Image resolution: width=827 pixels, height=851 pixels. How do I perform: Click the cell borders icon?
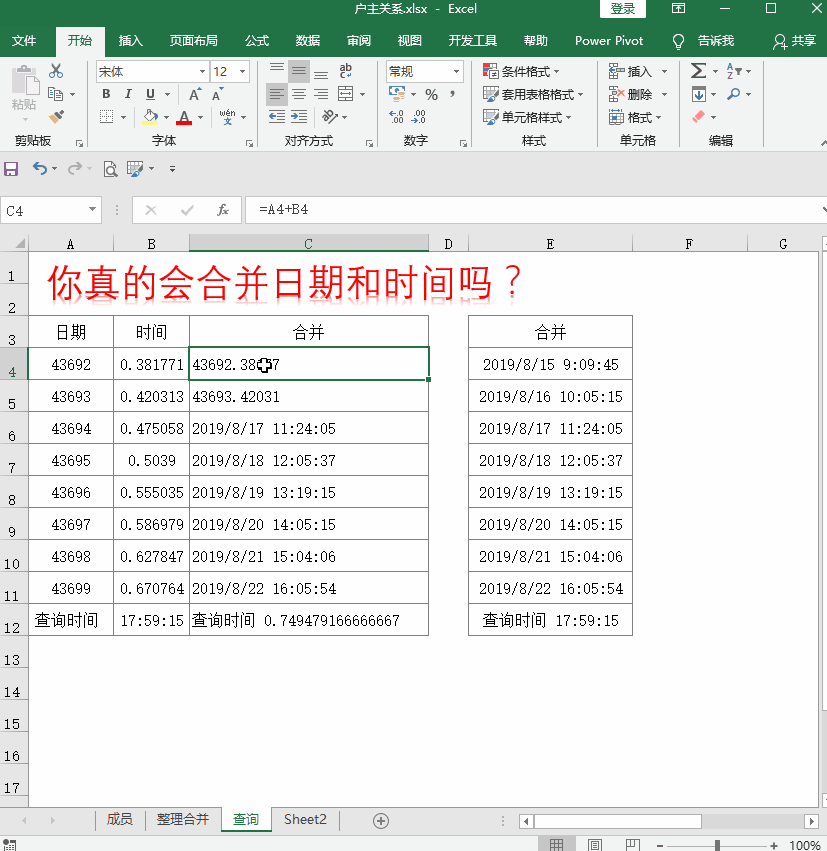coord(106,117)
